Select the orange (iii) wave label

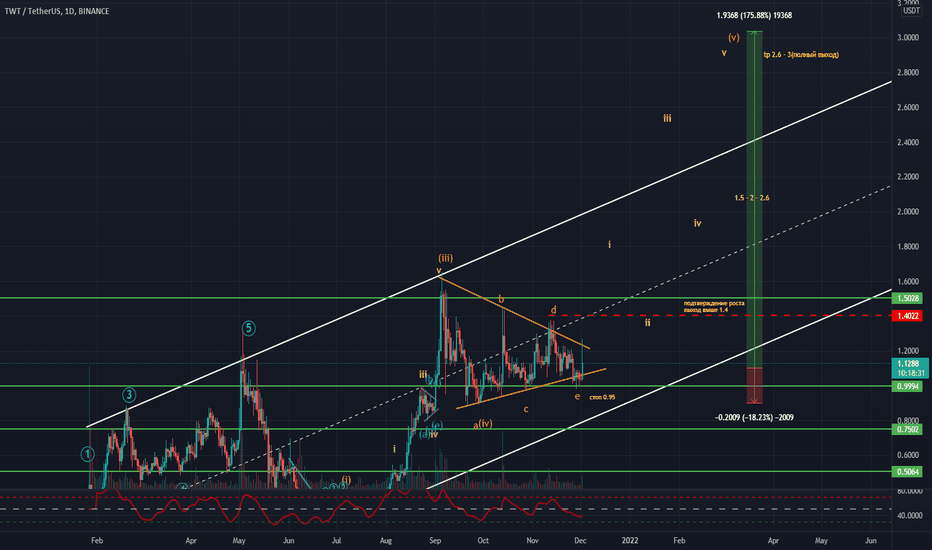pyautogui.click(x=445, y=258)
